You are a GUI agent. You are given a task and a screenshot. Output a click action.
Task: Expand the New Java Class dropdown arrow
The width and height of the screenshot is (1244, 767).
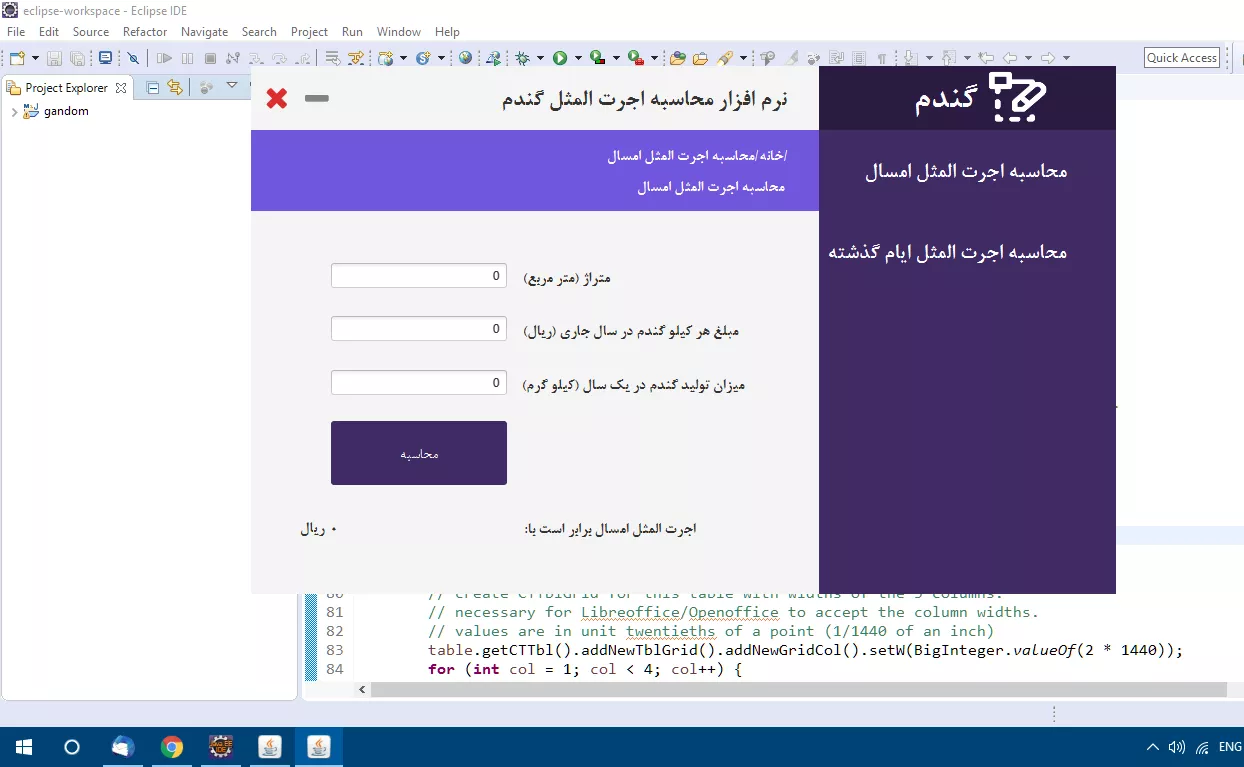tap(439, 58)
